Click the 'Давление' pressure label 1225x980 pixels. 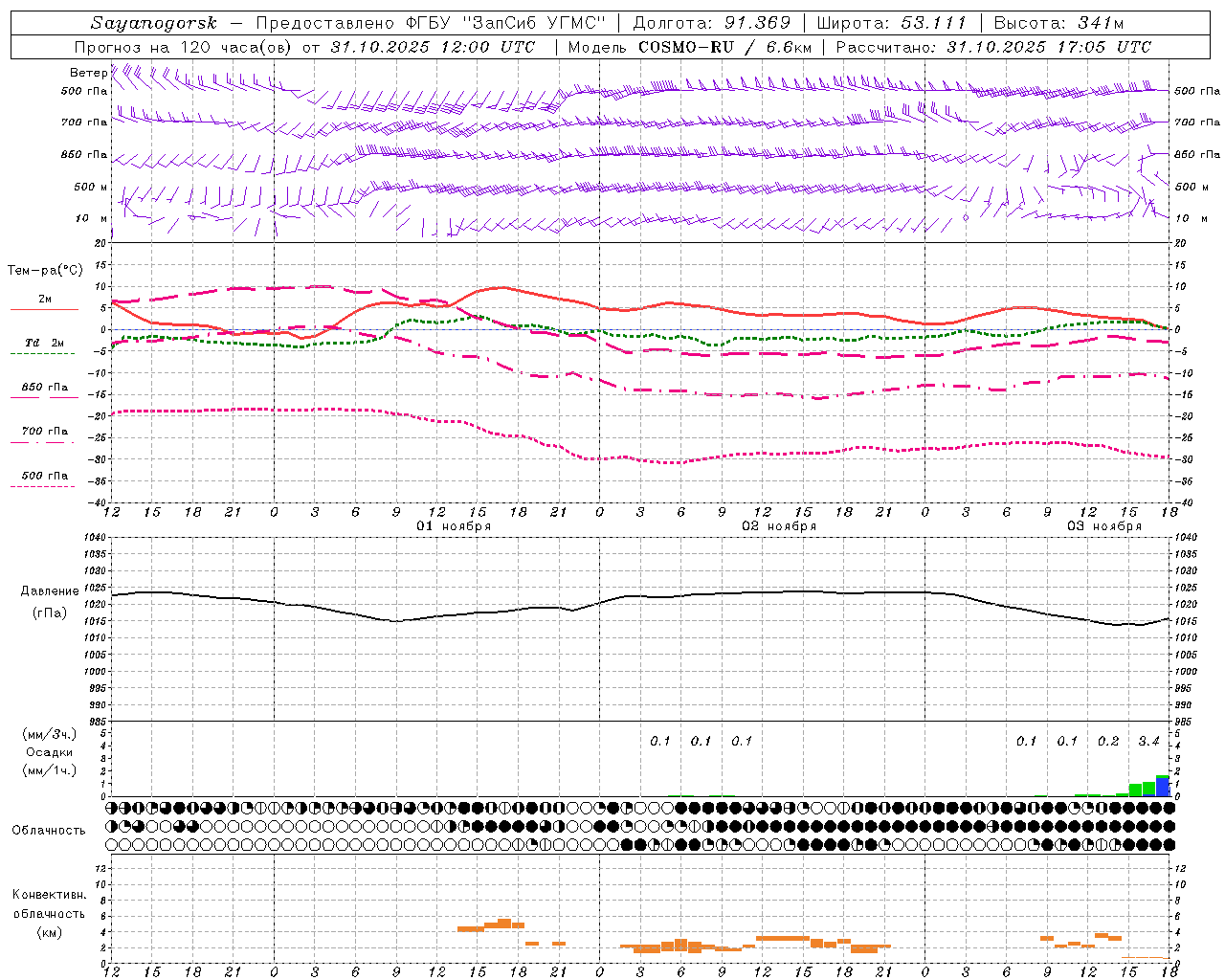(x=50, y=591)
